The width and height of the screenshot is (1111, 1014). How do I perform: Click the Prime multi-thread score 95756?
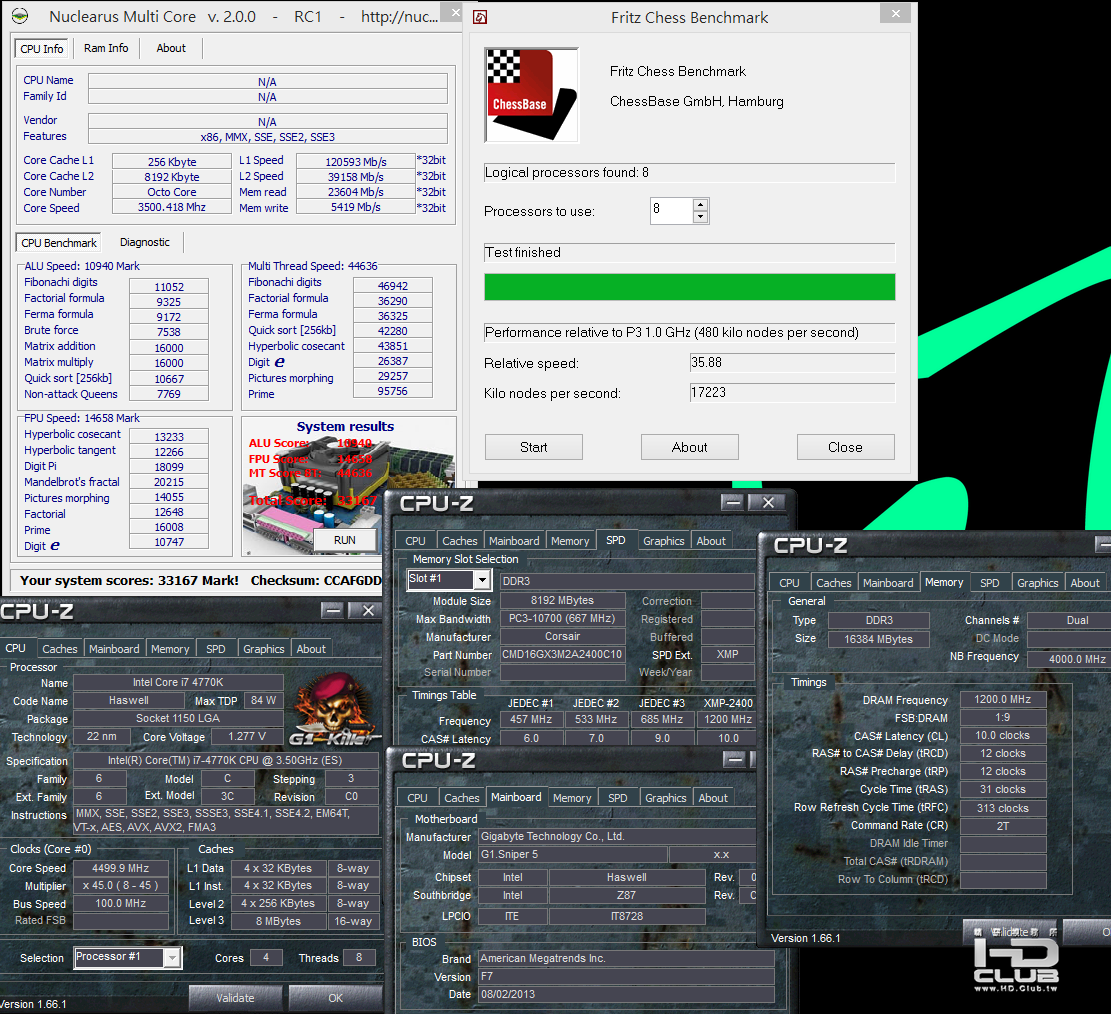click(x=393, y=391)
